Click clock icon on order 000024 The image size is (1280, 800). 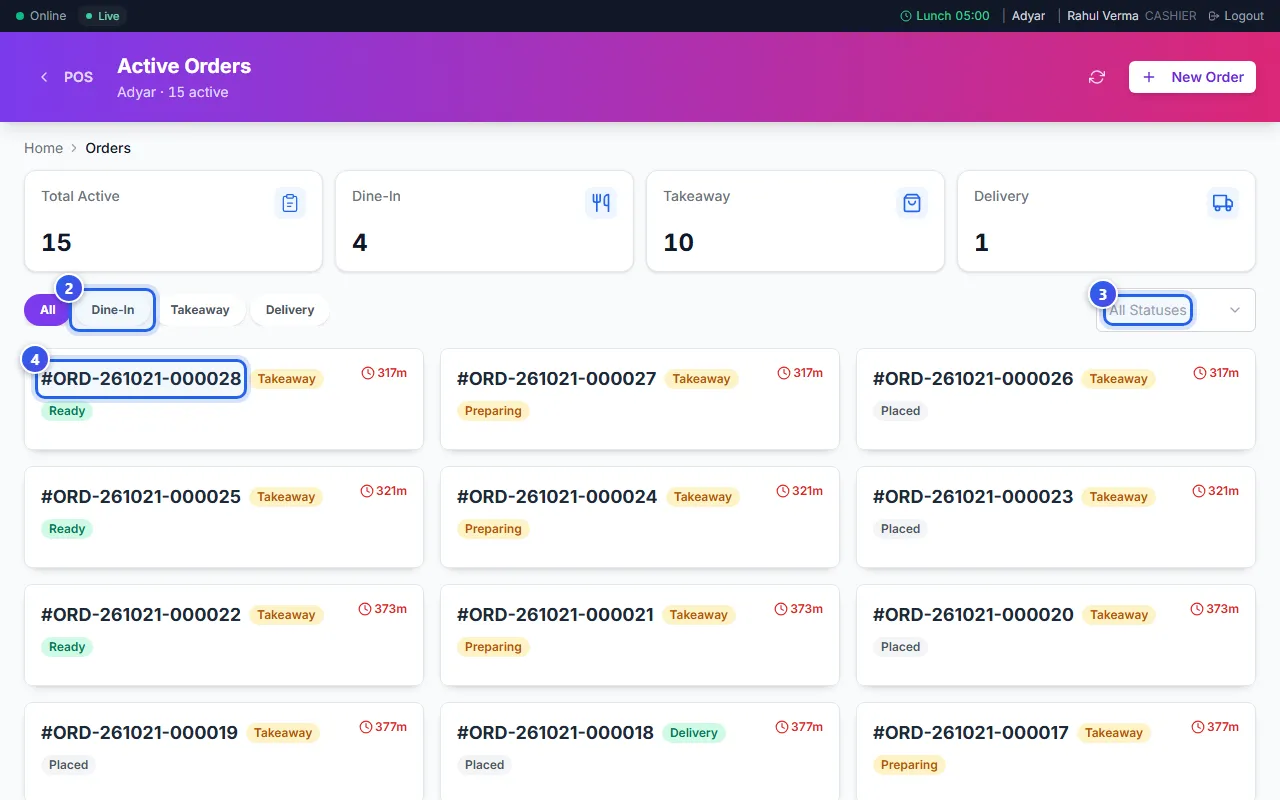coord(784,491)
